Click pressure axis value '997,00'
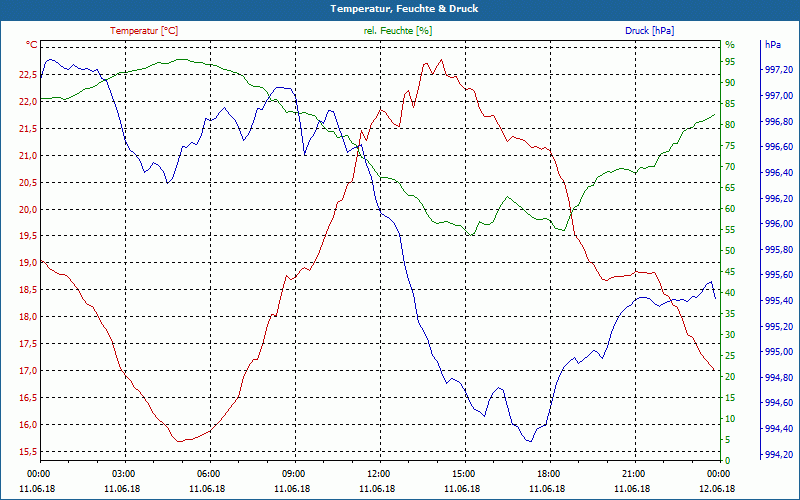 [780, 96]
